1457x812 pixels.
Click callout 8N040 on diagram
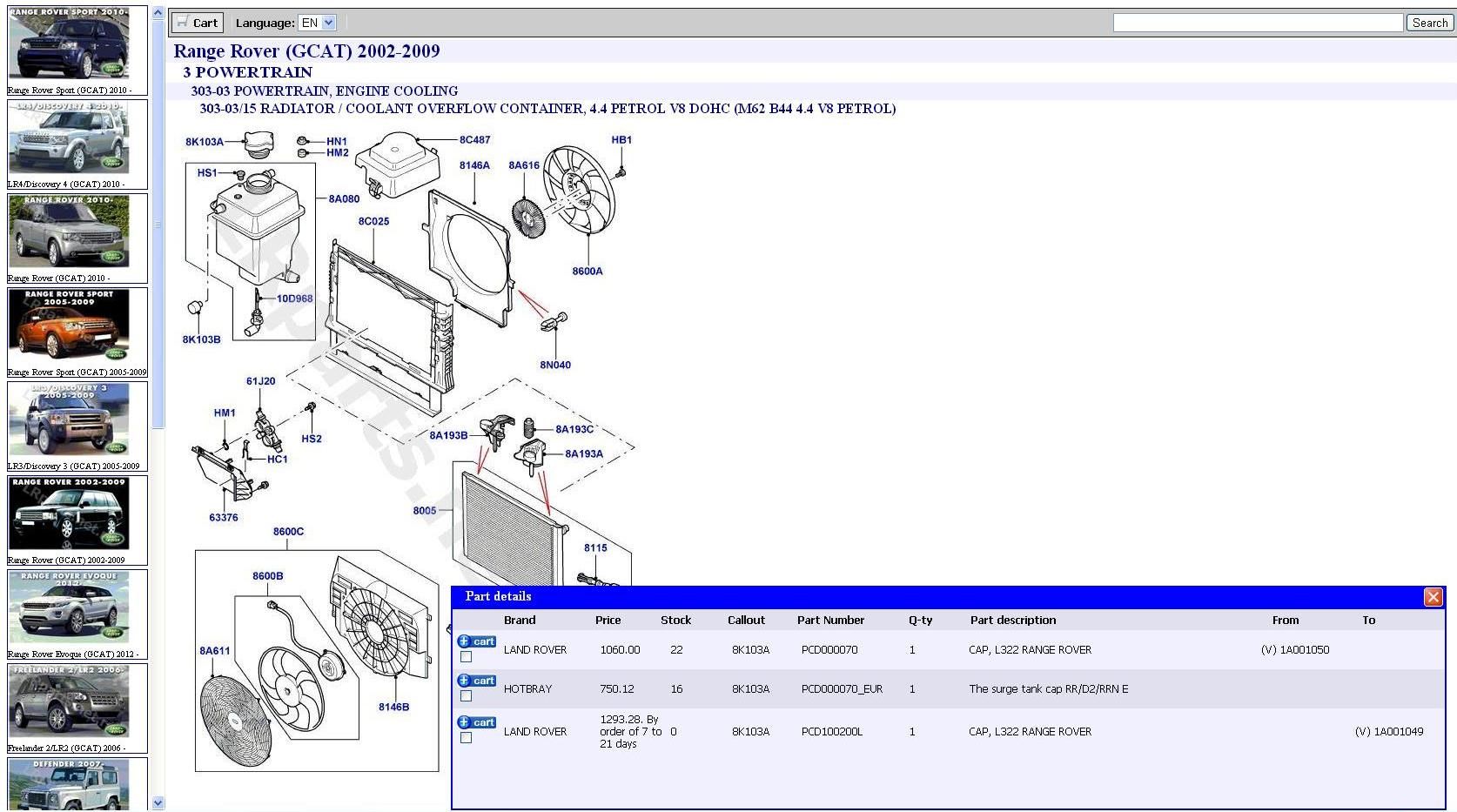coord(555,365)
